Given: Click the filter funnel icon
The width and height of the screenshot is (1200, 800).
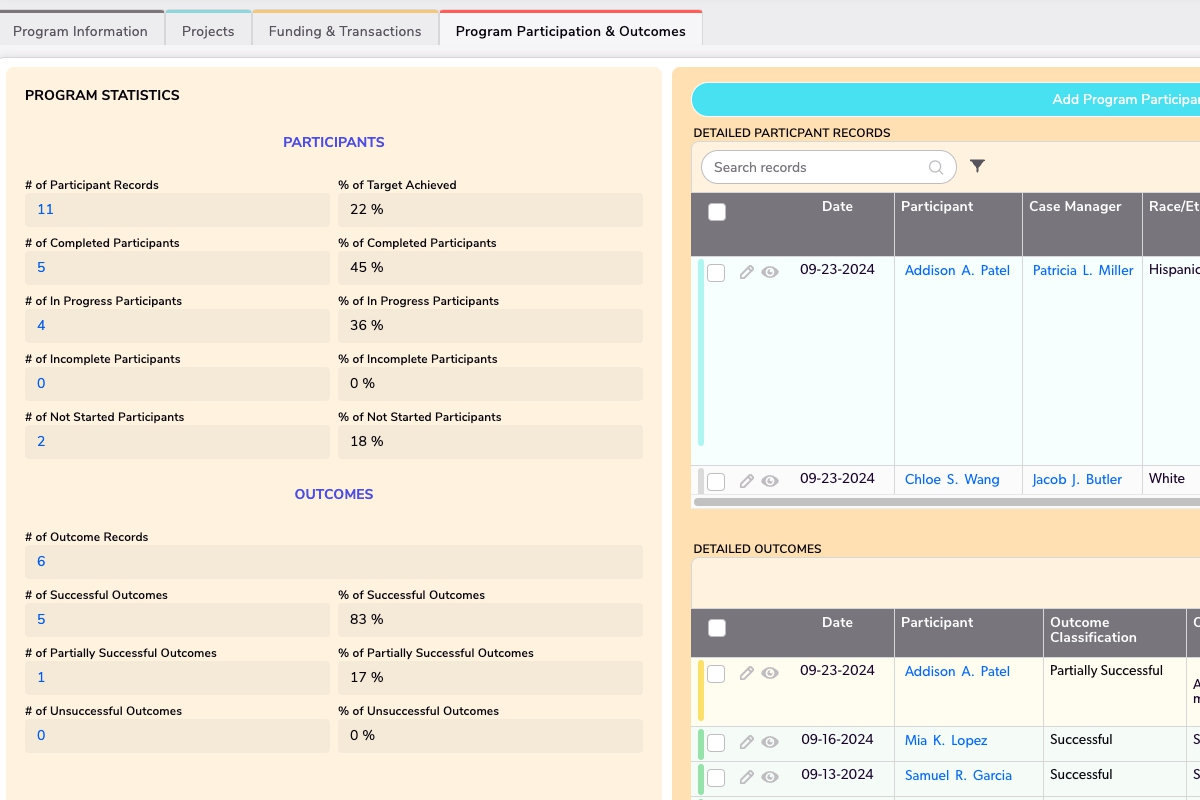Looking at the screenshot, I should pos(978,166).
